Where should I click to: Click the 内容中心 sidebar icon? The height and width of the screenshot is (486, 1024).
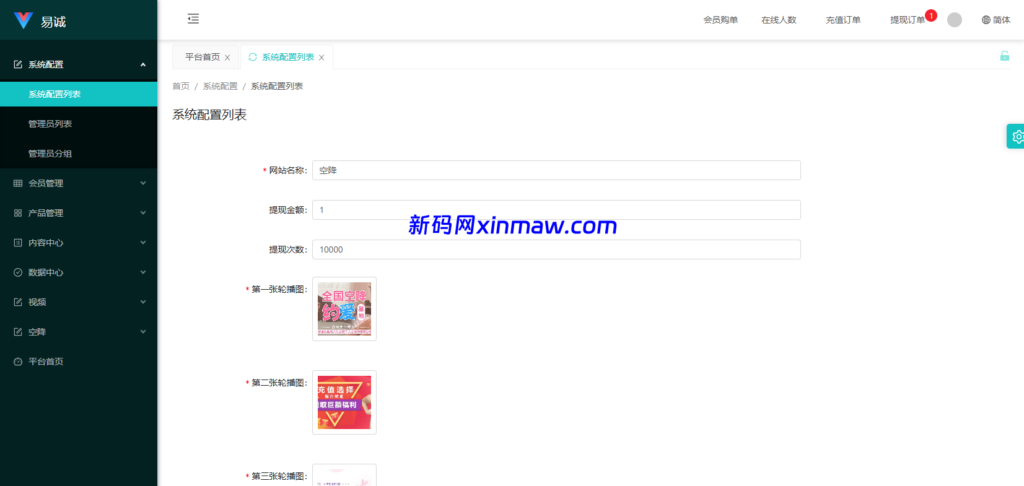coord(18,243)
